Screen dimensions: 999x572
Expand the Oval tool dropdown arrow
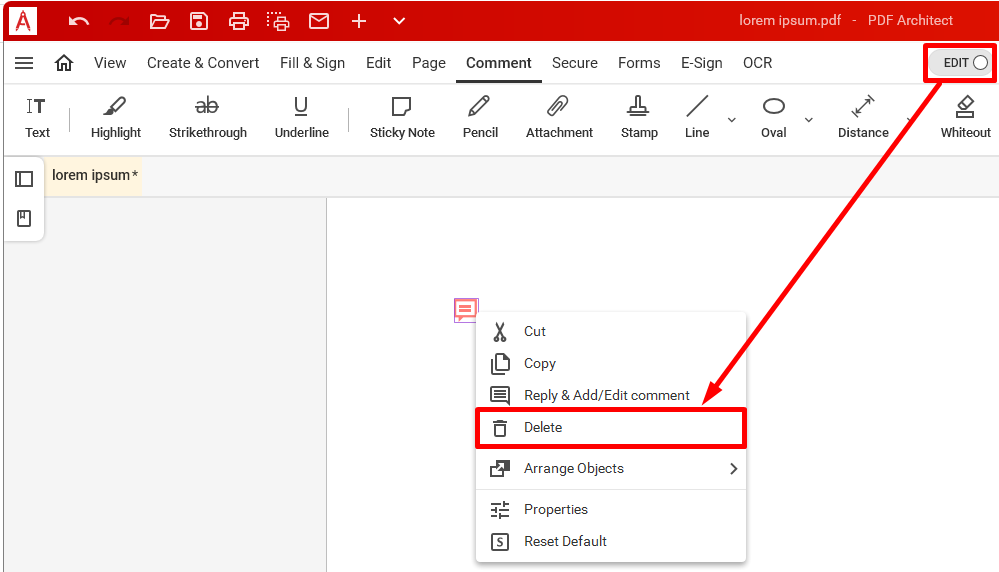pyautogui.click(x=809, y=120)
